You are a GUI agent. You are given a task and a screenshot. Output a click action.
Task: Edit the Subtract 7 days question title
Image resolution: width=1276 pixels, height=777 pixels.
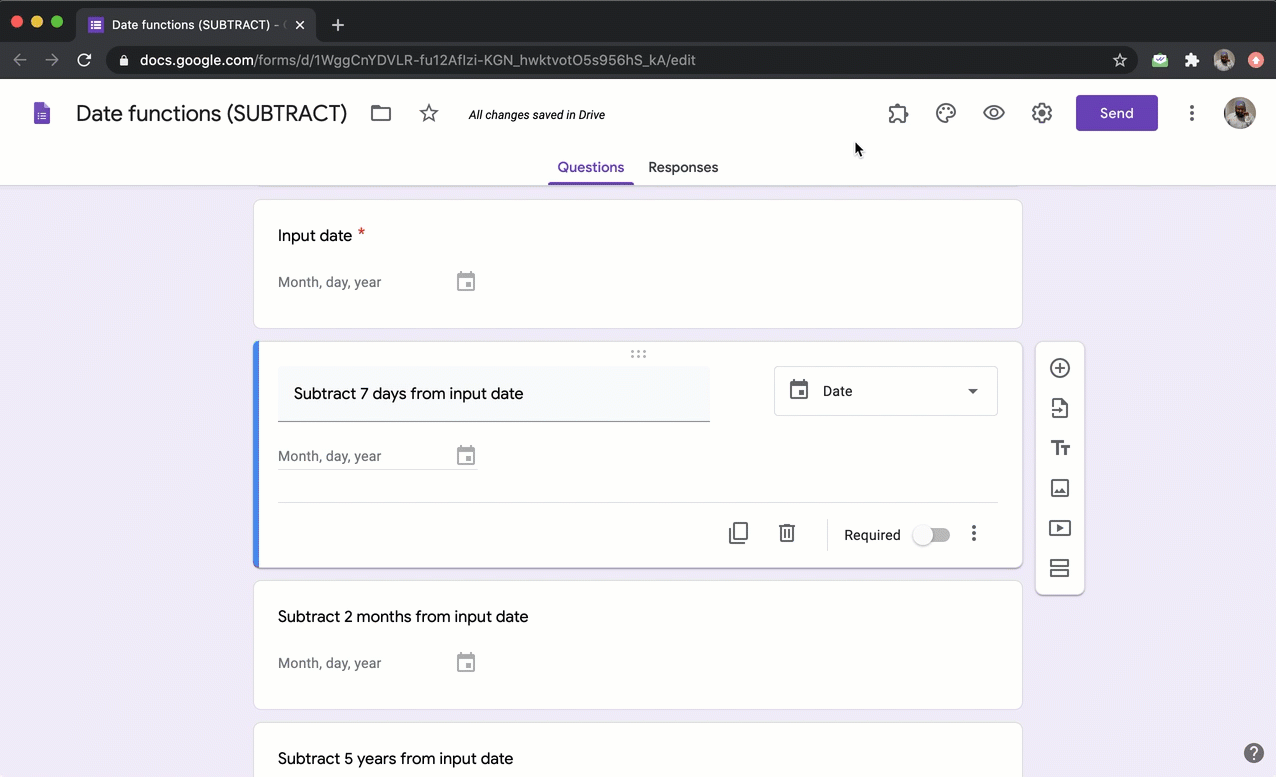(493, 394)
